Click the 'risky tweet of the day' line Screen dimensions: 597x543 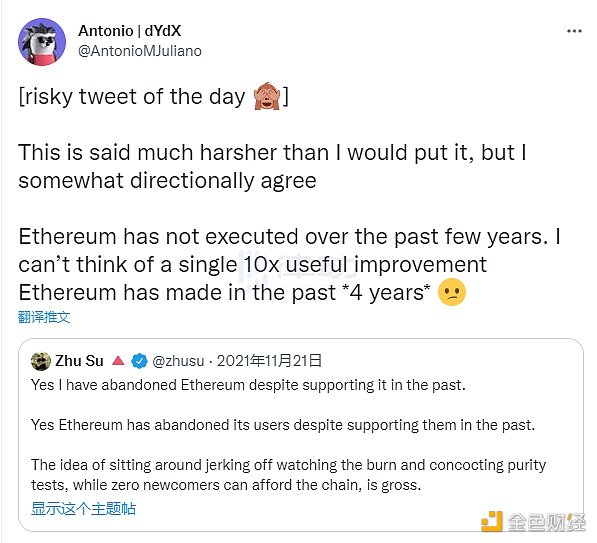point(153,96)
